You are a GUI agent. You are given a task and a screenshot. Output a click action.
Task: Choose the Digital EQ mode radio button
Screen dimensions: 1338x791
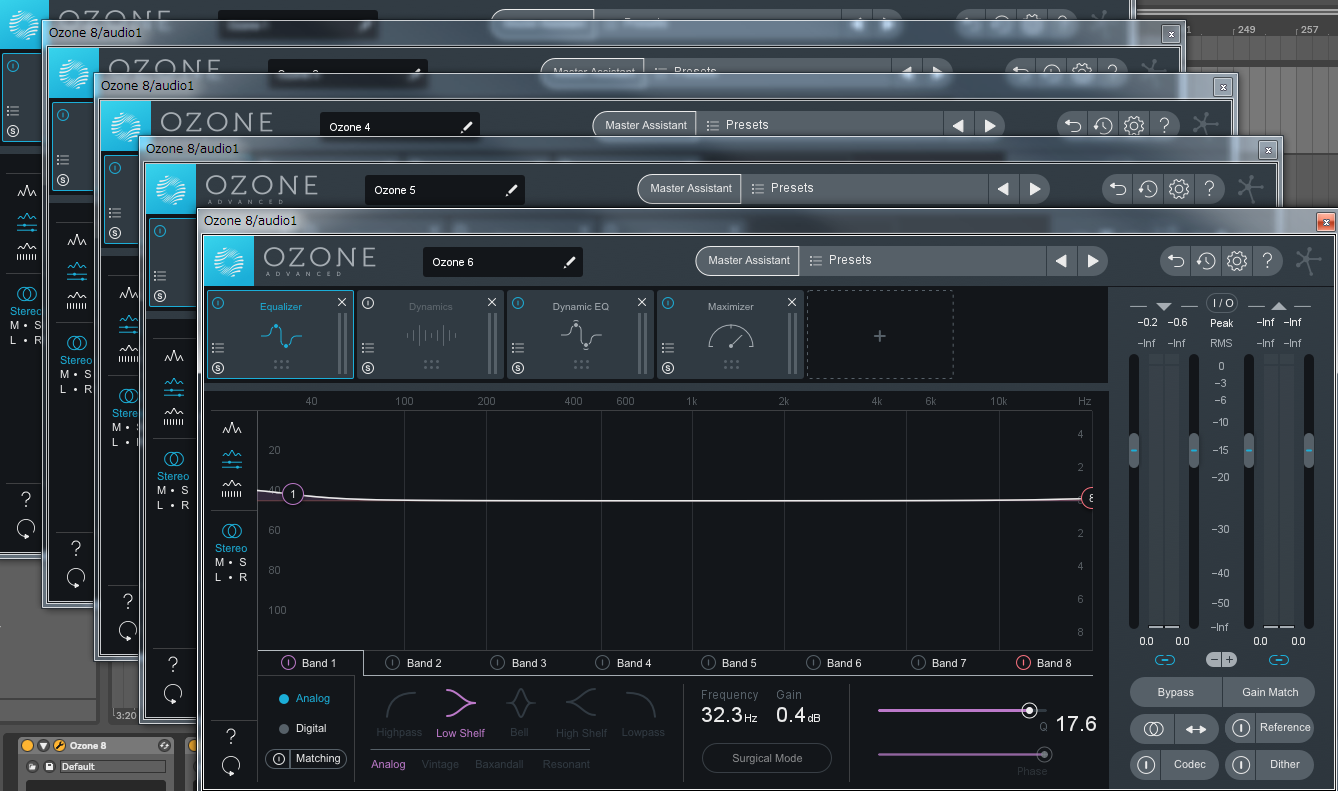(x=284, y=729)
